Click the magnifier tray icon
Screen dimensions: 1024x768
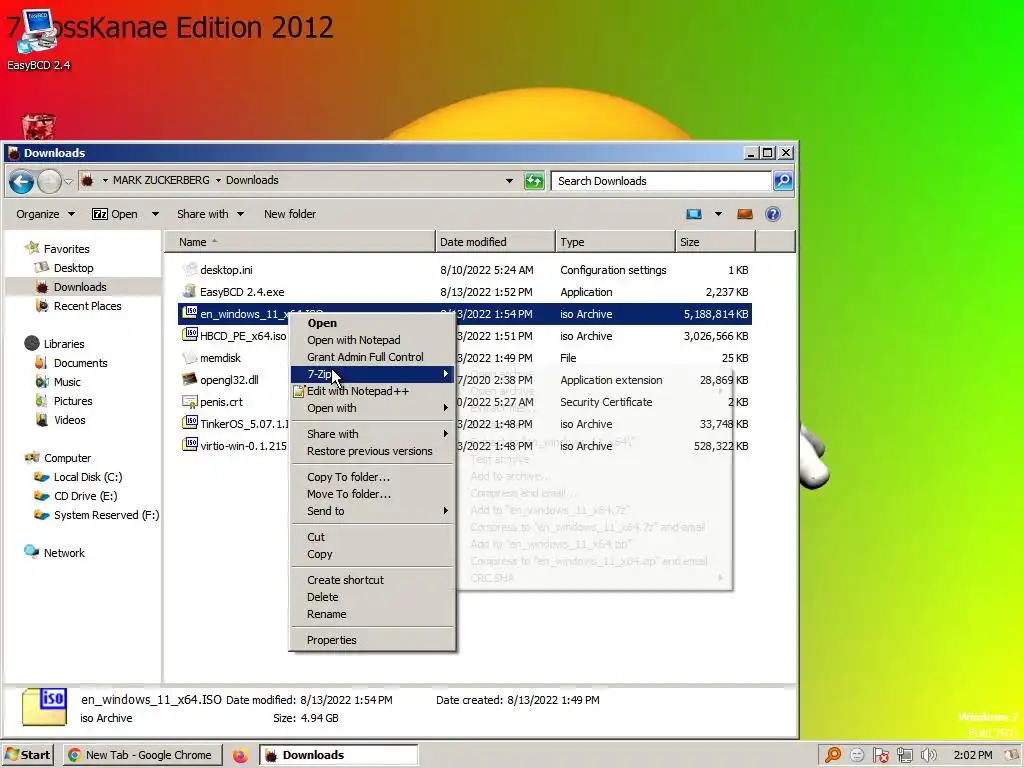click(x=833, y=756)
